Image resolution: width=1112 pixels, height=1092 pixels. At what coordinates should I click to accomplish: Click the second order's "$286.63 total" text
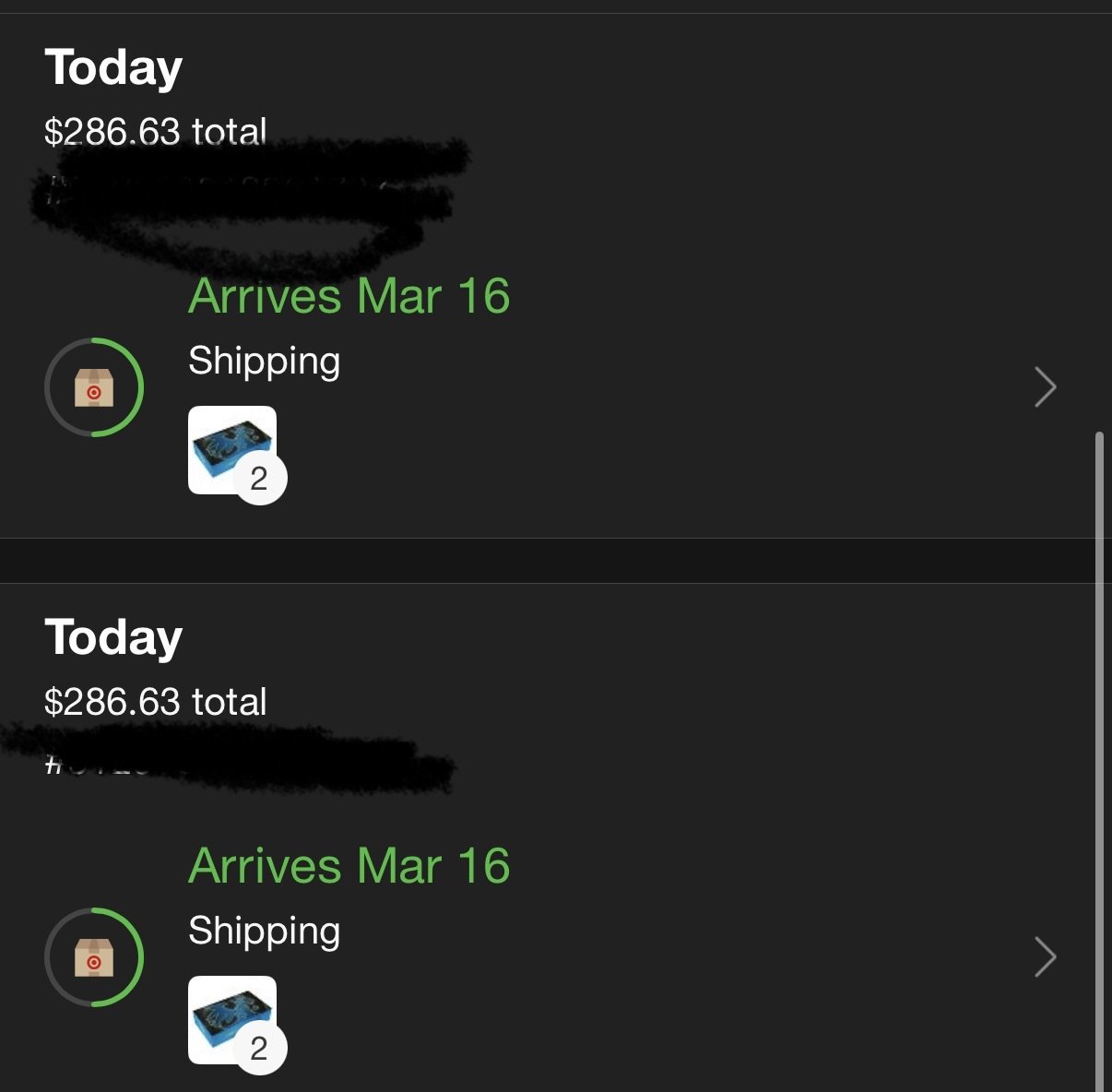pos(155,702)
